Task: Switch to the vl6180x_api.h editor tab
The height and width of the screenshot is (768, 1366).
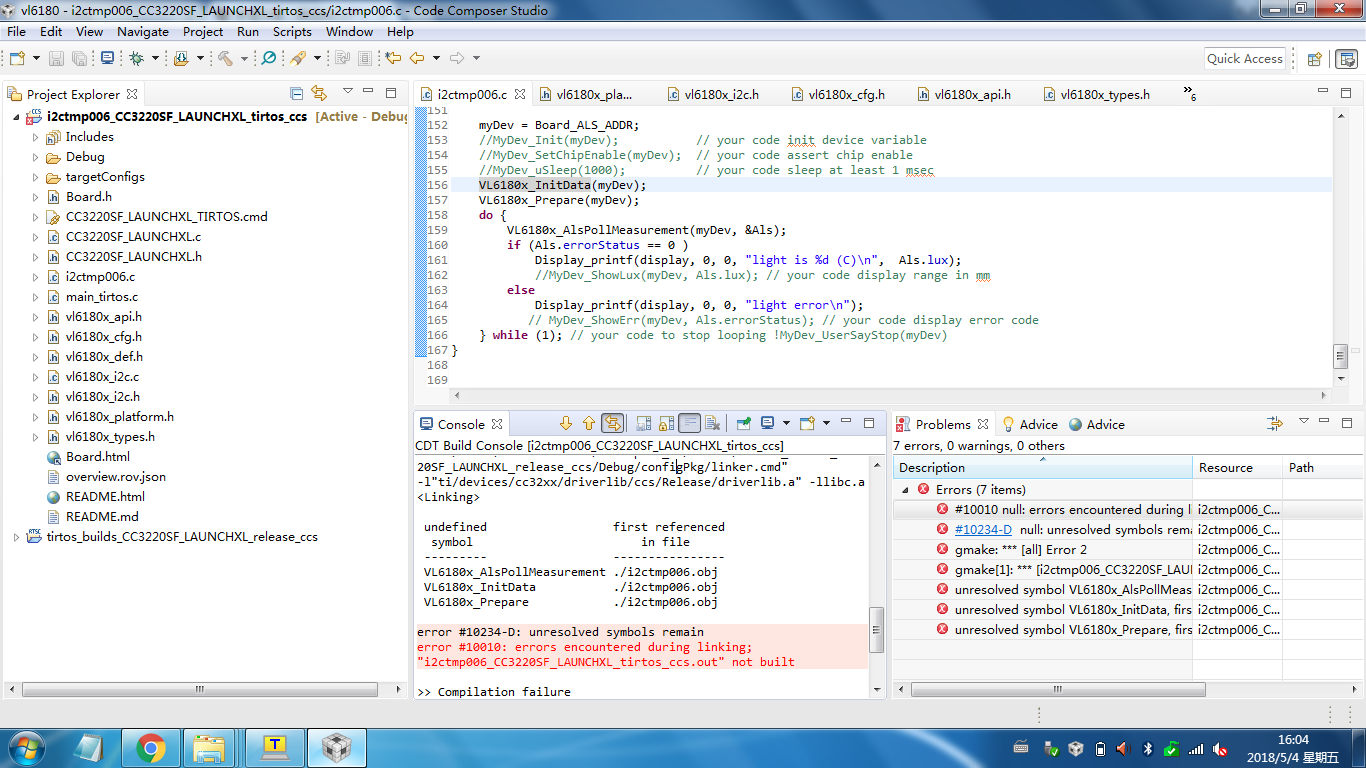Action: pyautogui.click(x=971, y=95)
